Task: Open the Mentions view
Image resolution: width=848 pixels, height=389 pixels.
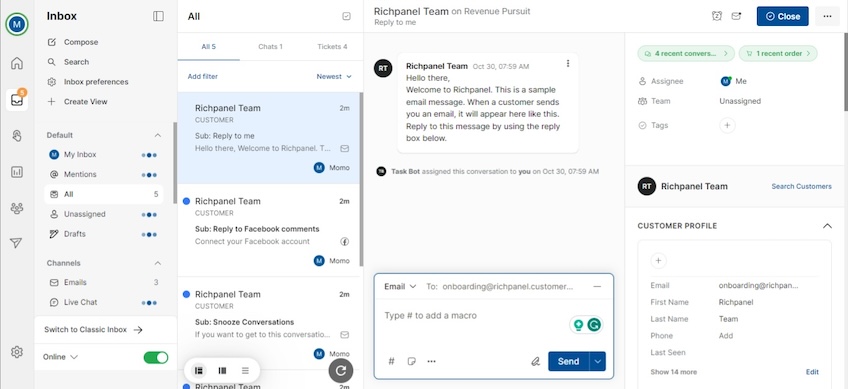Action: pyautogui.click(x=104, y=175)
